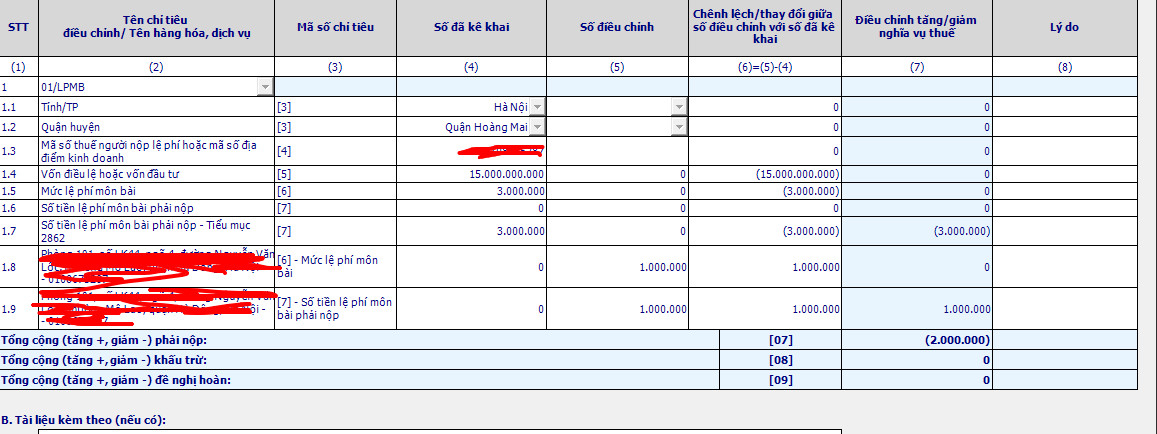Click the declared capital cell 15.000.000.000
The width and height of the screenshot is (1157, 434).
coord(471,174)
